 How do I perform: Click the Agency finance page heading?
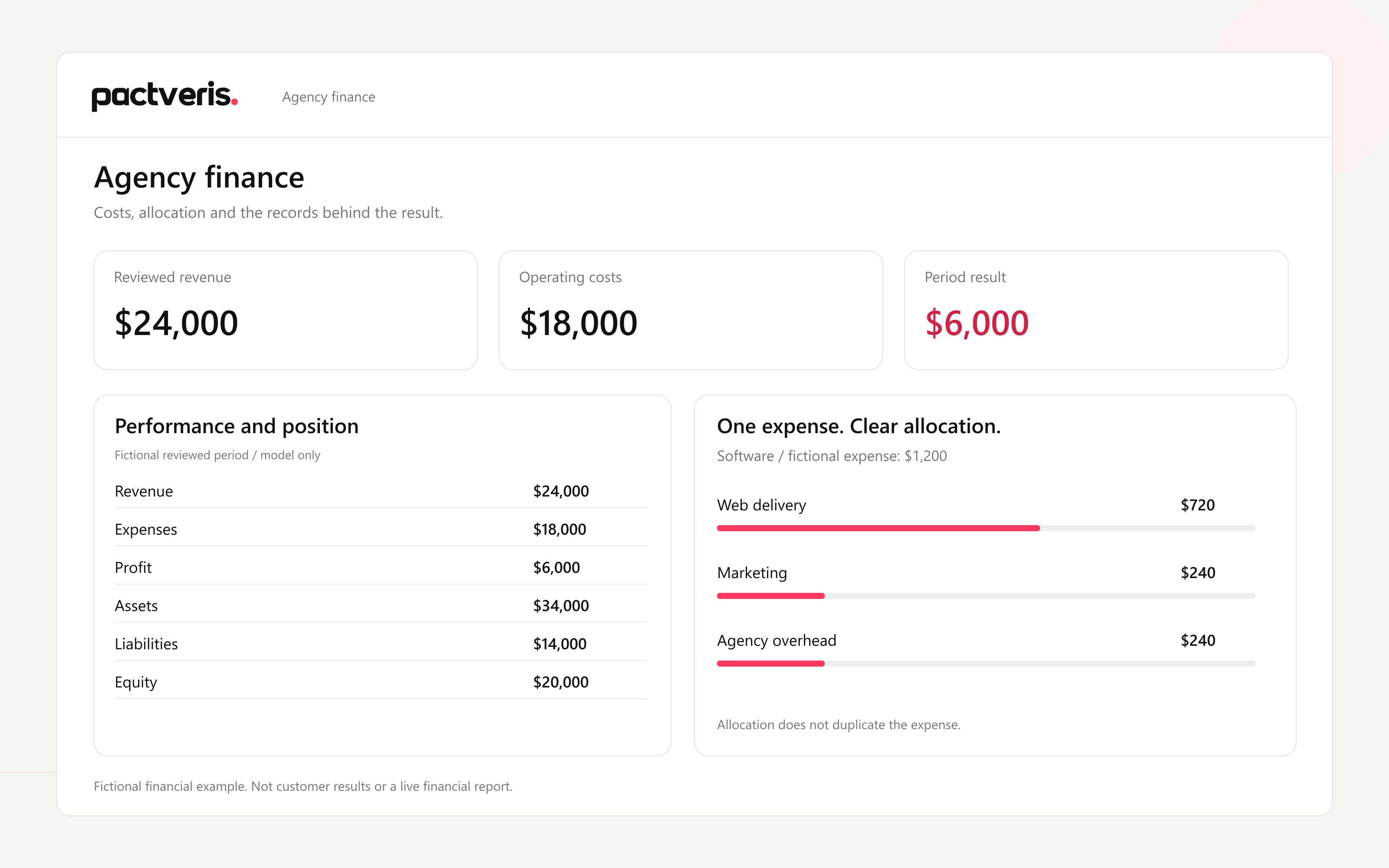(199, 178)
